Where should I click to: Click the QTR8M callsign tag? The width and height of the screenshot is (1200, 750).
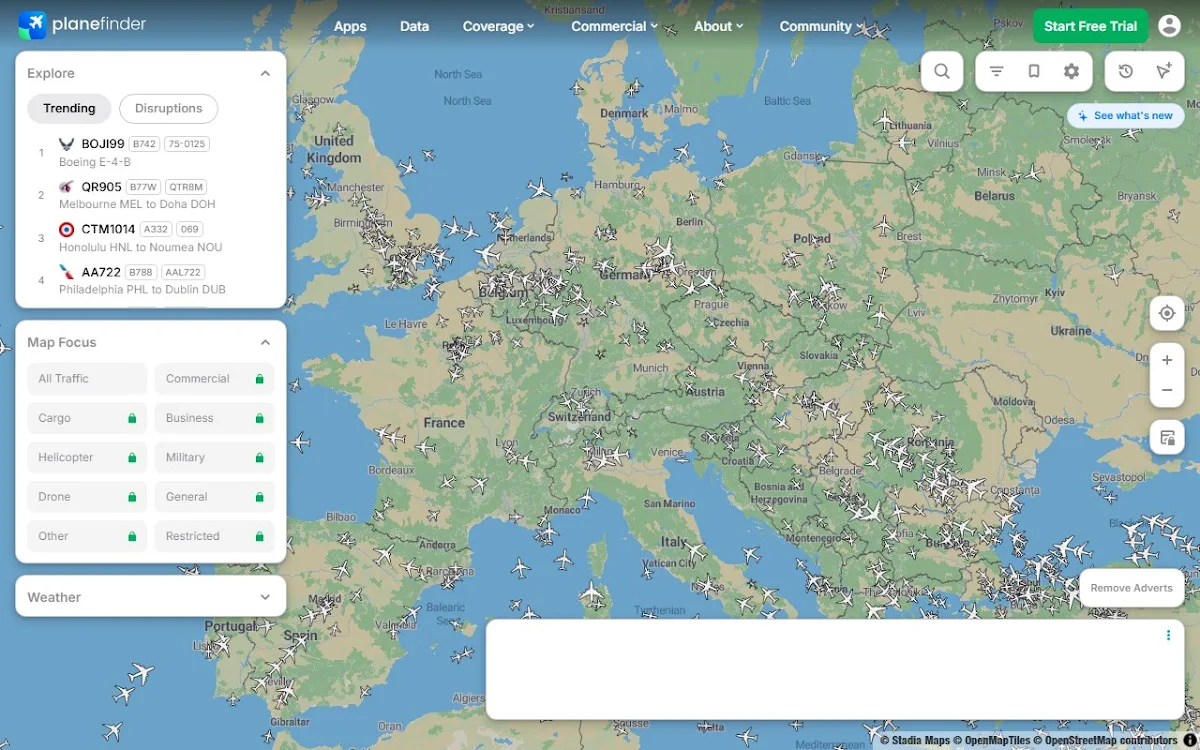186,187
